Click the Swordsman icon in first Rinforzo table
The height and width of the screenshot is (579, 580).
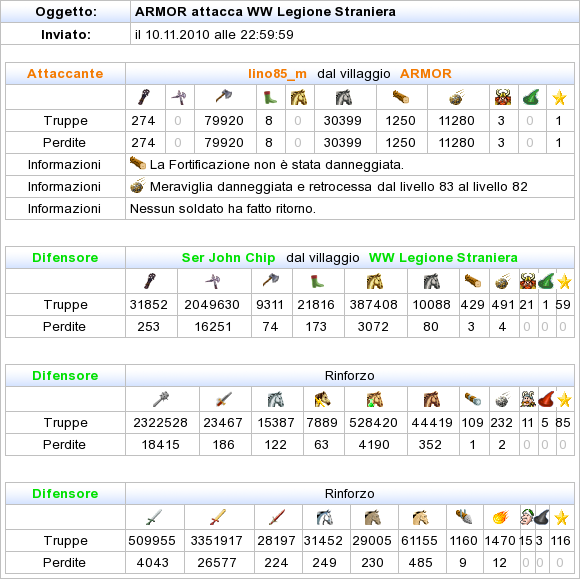point(224,399)
